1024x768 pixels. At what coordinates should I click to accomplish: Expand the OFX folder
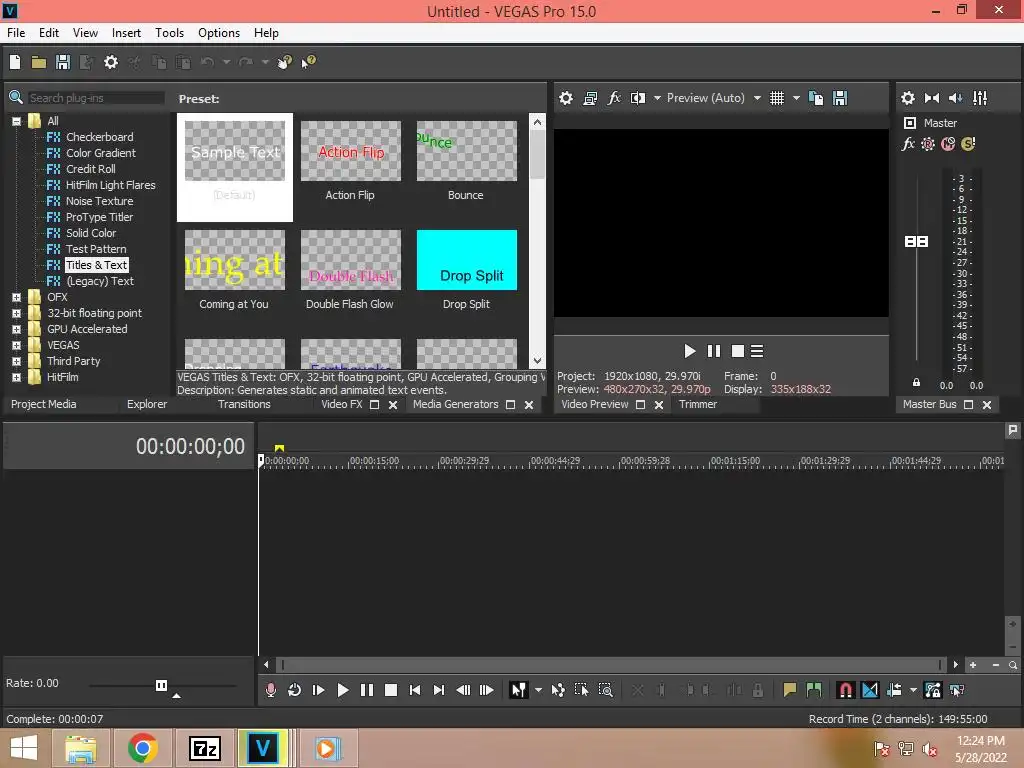coord(16,297)
